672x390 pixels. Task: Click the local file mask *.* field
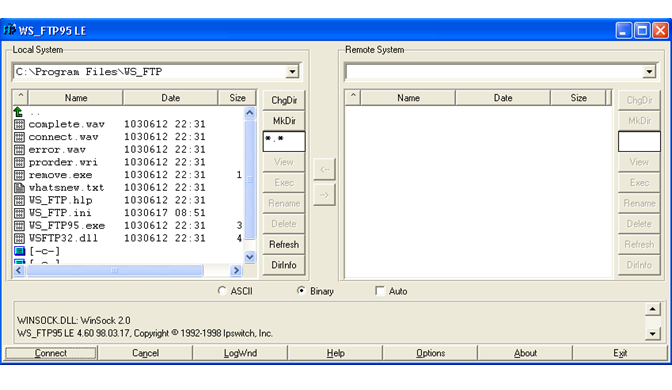point(284,141)
